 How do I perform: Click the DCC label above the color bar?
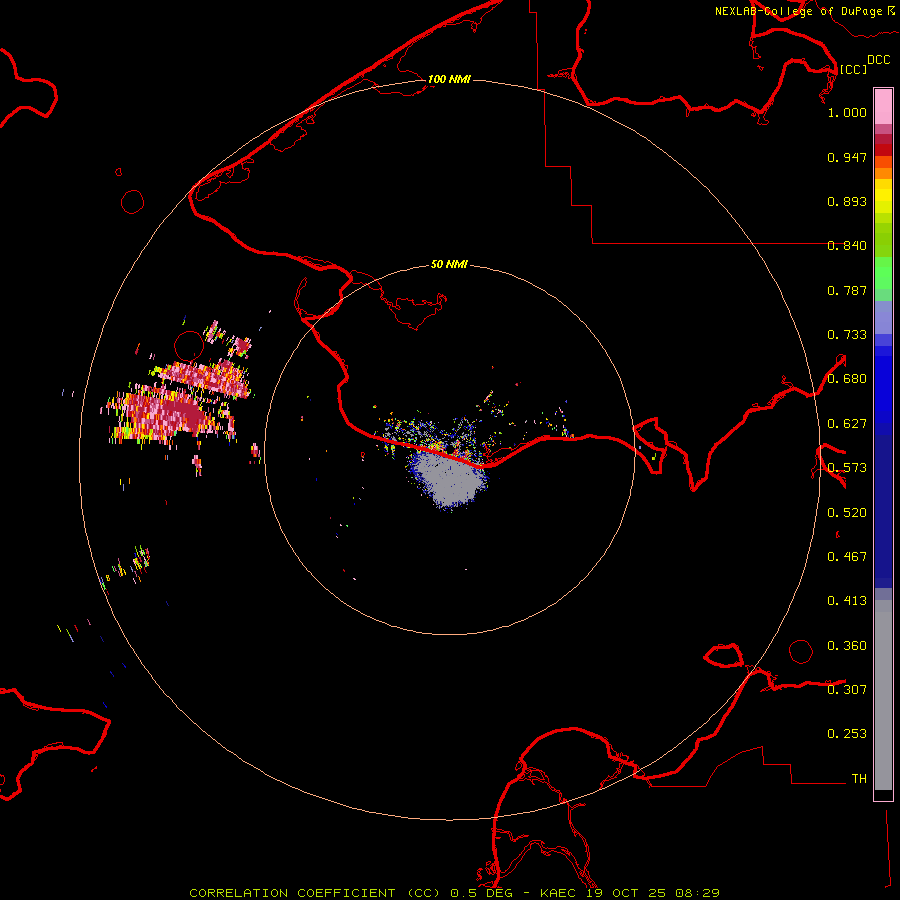(879, 60)
